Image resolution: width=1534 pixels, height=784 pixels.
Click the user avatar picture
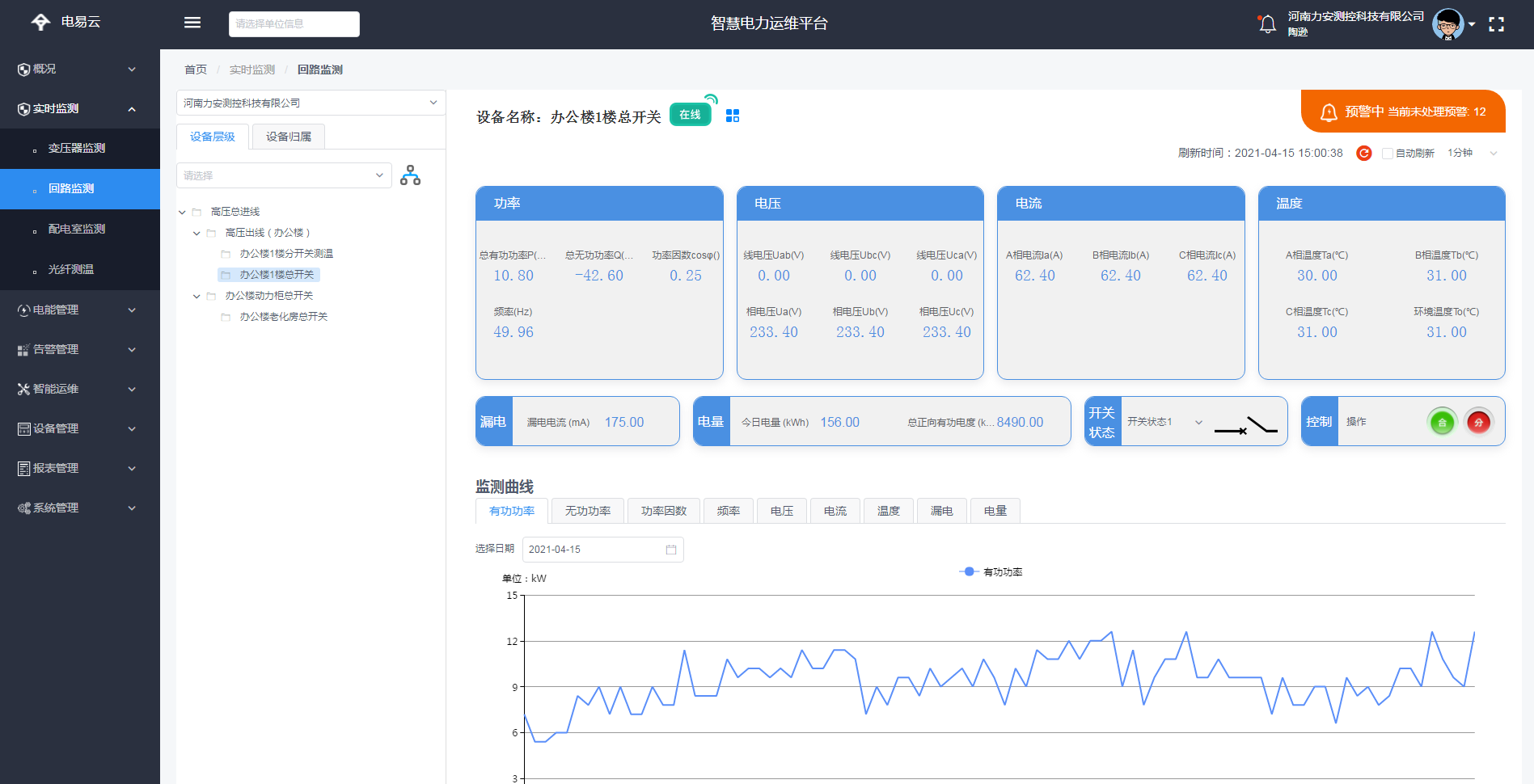(1447, 24)
